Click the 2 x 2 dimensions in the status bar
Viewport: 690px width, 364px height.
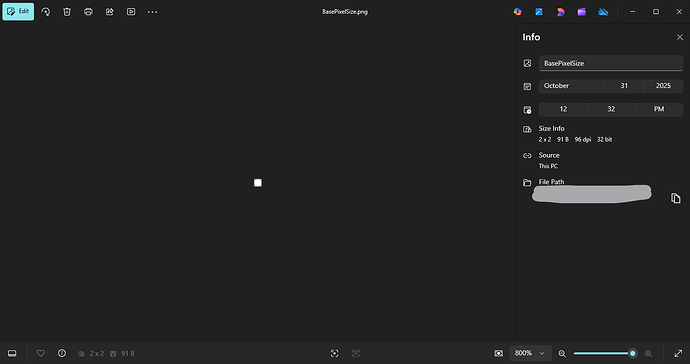pos(96,353)
